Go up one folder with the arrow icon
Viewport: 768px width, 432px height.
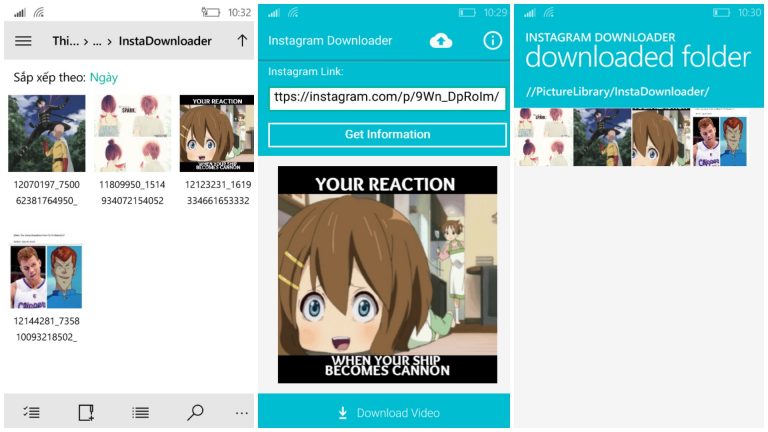242,41
